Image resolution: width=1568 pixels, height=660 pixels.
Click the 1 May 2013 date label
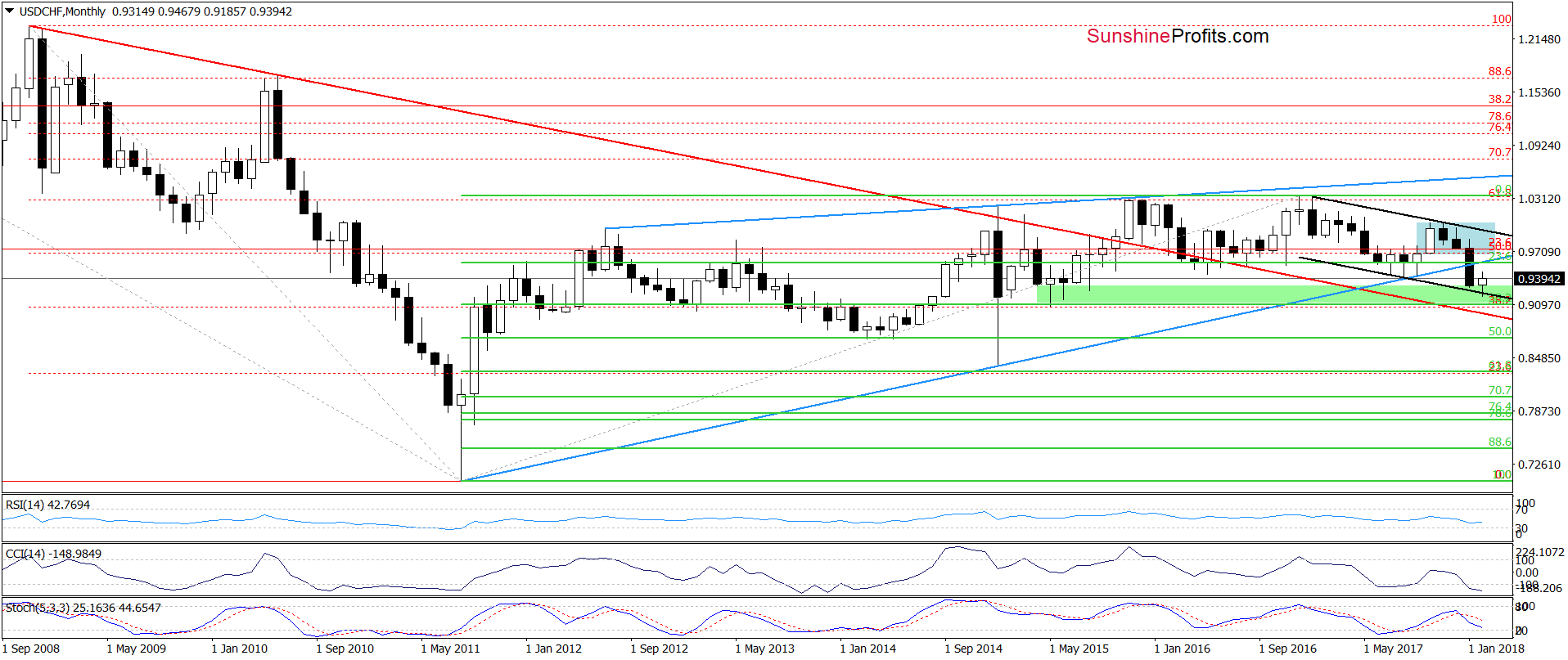tap(764, 649)
